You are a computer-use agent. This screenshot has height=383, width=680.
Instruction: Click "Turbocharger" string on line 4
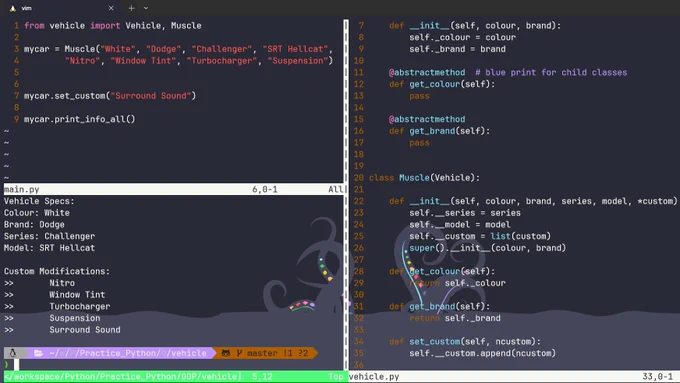pos(222,61)
